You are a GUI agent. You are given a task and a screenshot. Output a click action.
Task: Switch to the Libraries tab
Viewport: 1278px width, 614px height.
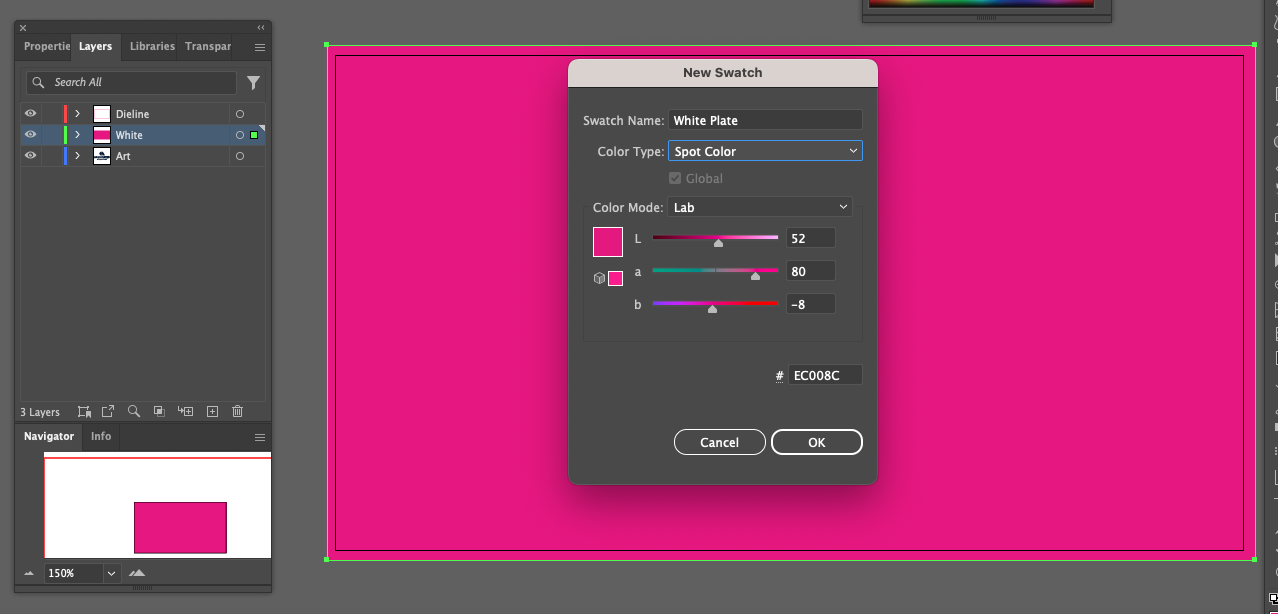[x=152, y=46]
